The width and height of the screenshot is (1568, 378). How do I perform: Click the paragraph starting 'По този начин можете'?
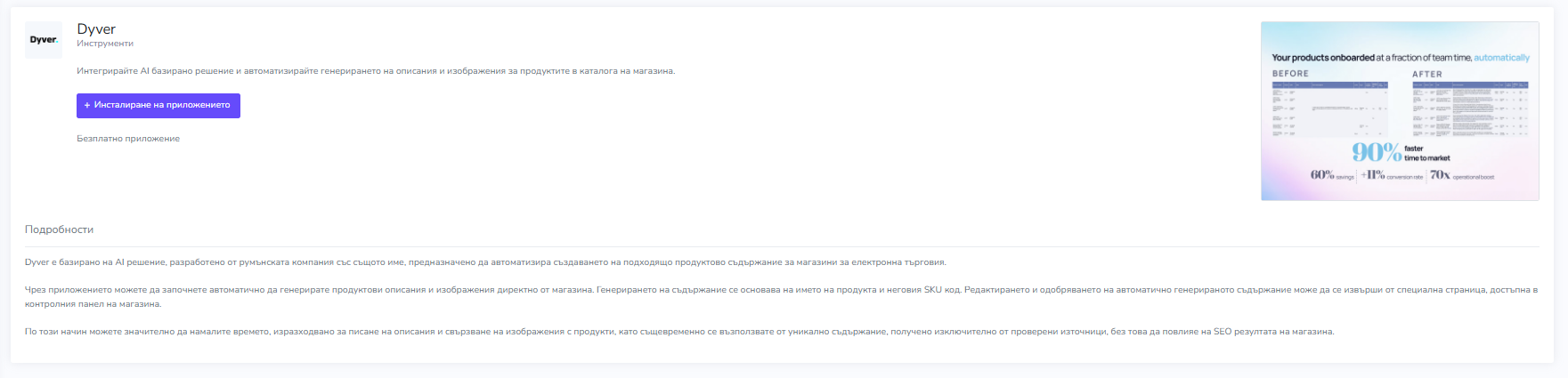(x=679, y=332)
